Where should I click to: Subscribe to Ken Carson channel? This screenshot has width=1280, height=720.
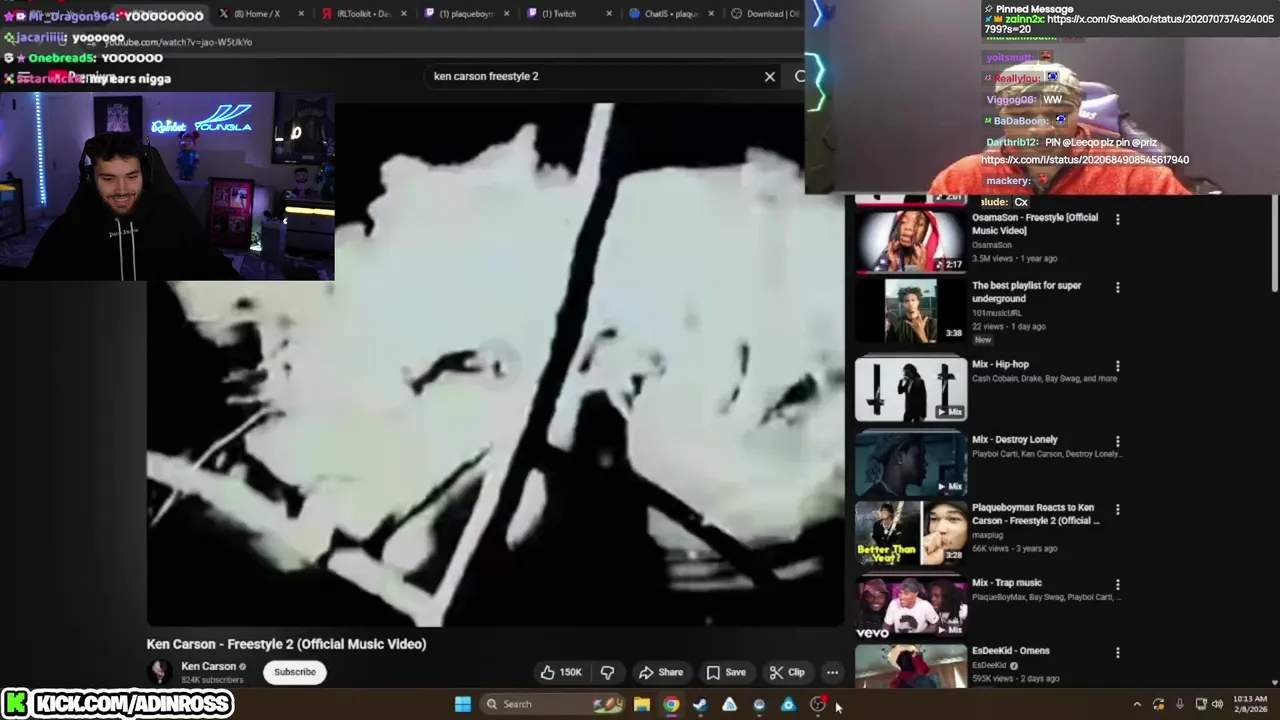295,672
